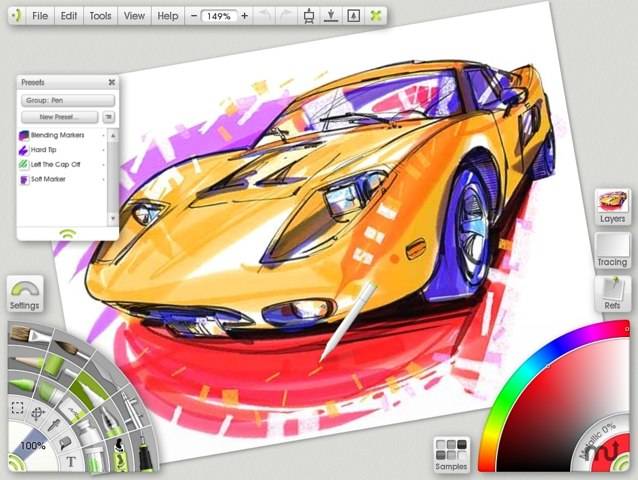Image resolution: width=638 pixels, height=480 pixels.
Task: Click the easel canvas positioning icon
Action: click(309, 16)
